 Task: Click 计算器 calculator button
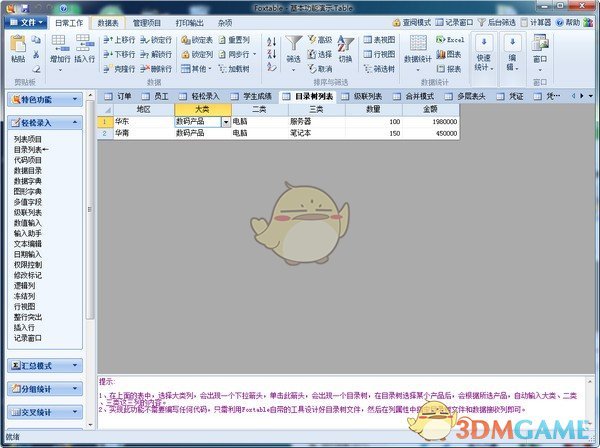[536, 23]
